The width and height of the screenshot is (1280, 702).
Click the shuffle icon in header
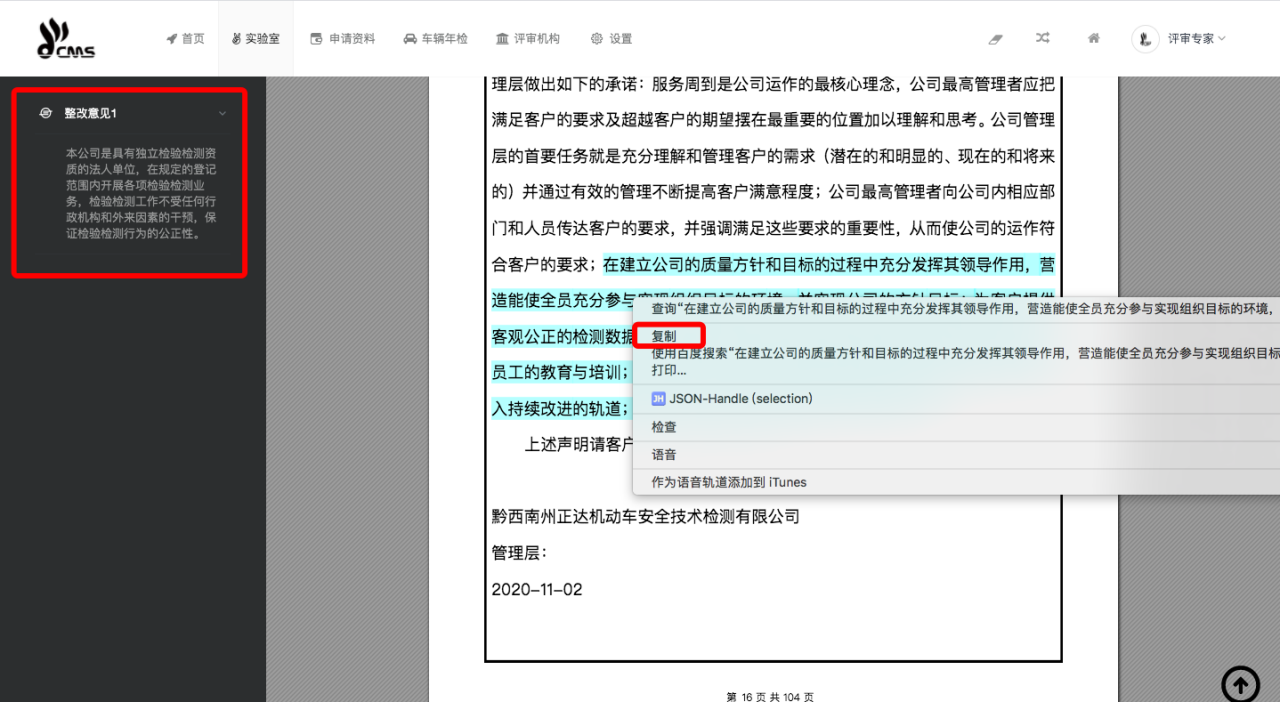click(x=1043, y=39)
